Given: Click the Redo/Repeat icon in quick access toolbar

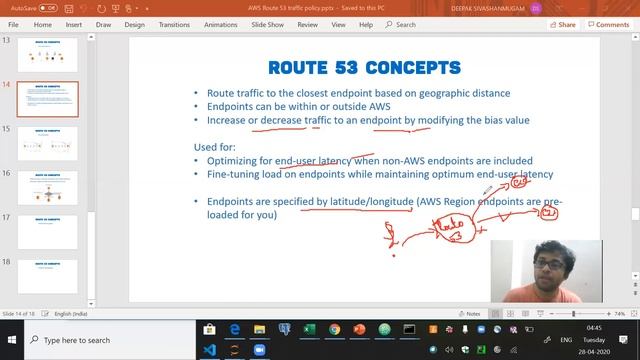Looking at the screenshot, I should pyautogui.click(x=101, y=8).
